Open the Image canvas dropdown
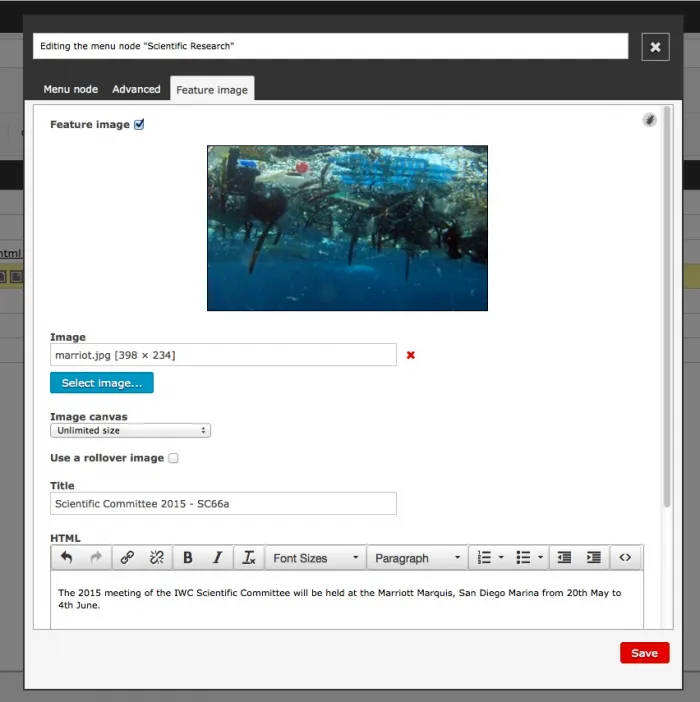 point(130,430)
